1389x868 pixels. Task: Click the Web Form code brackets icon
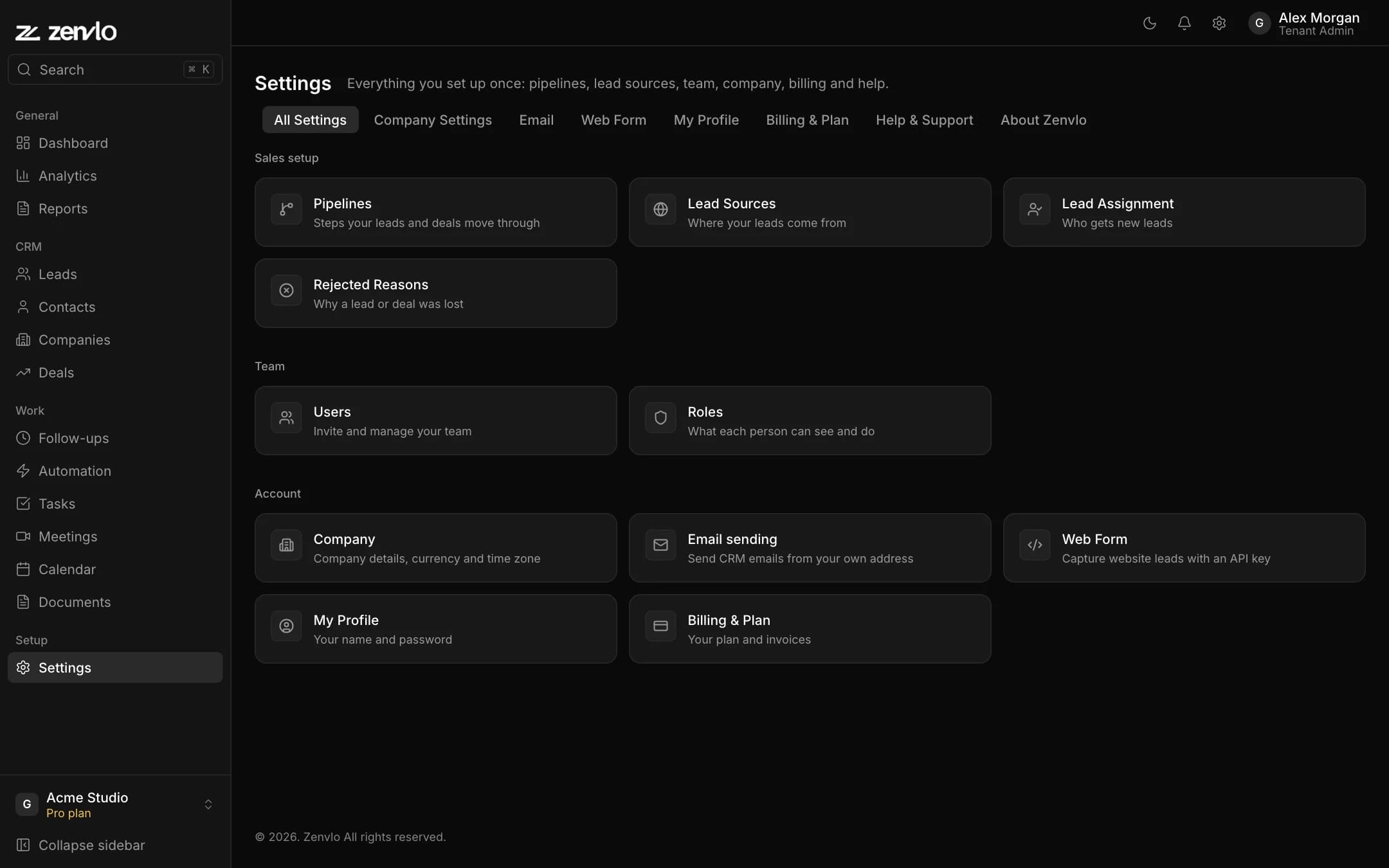click(x=1035, y=545)
